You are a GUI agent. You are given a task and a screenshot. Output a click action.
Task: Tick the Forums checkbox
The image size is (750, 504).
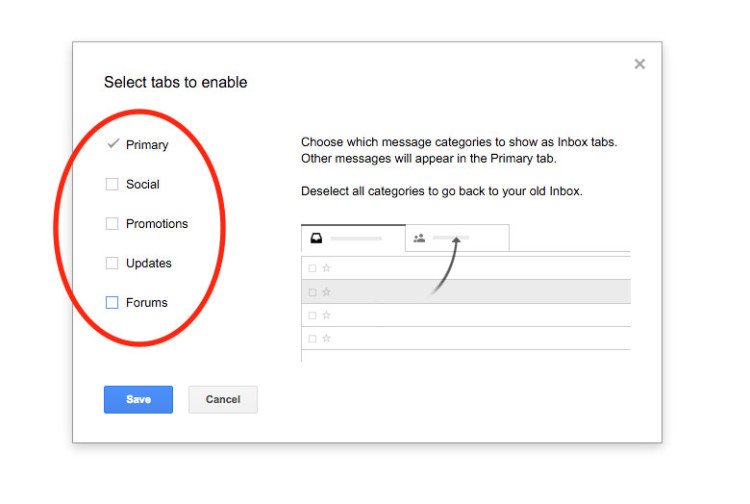112,302
